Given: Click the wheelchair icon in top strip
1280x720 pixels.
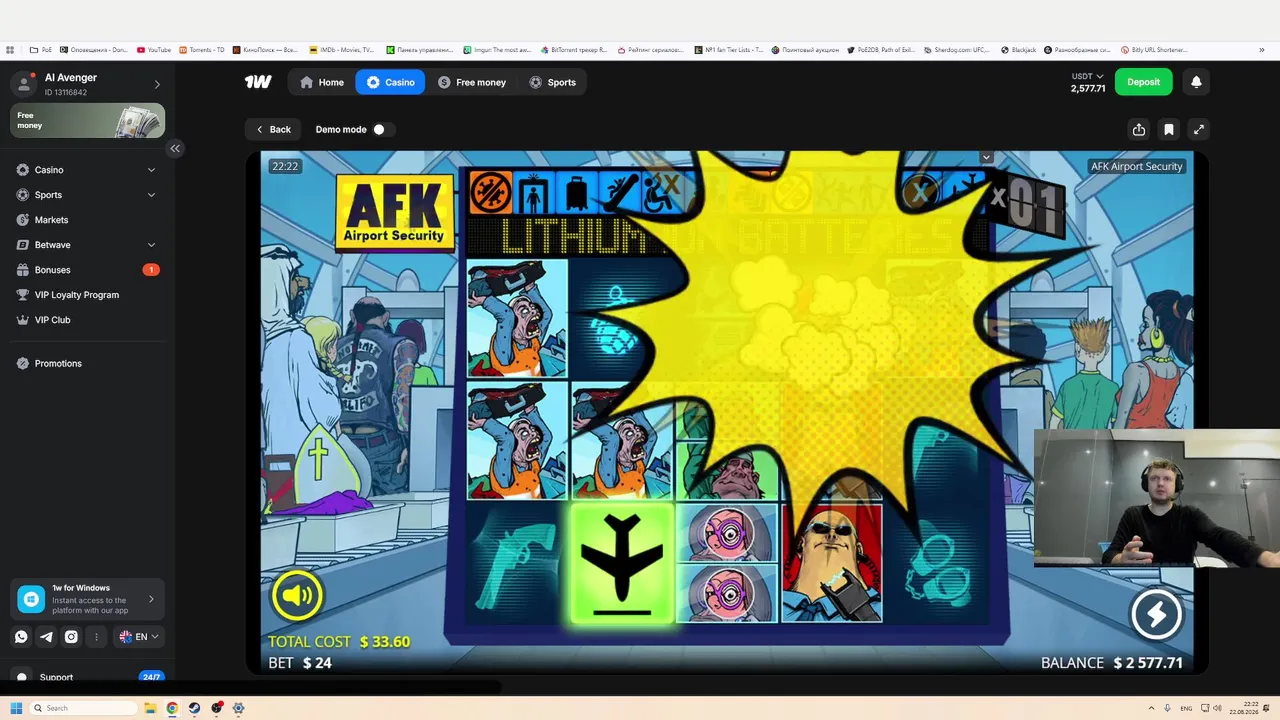Looking at the screenshot, I should click(660, 192).
